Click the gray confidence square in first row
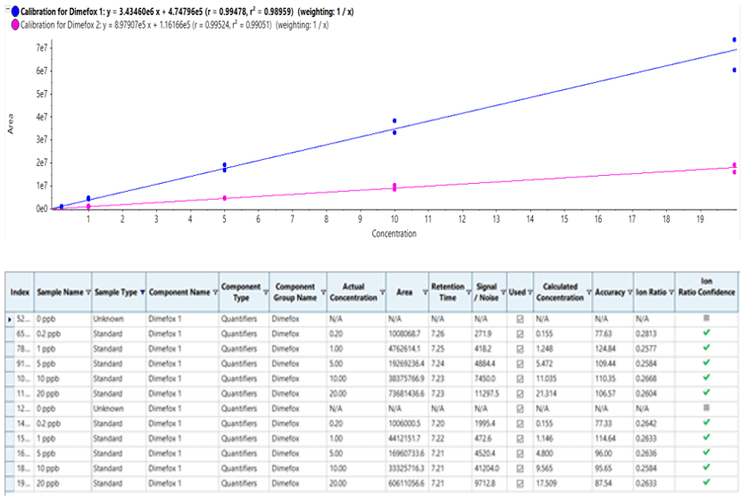Image resolution: width=750 pixels, height=500 pixels. [x=707, y=317]
